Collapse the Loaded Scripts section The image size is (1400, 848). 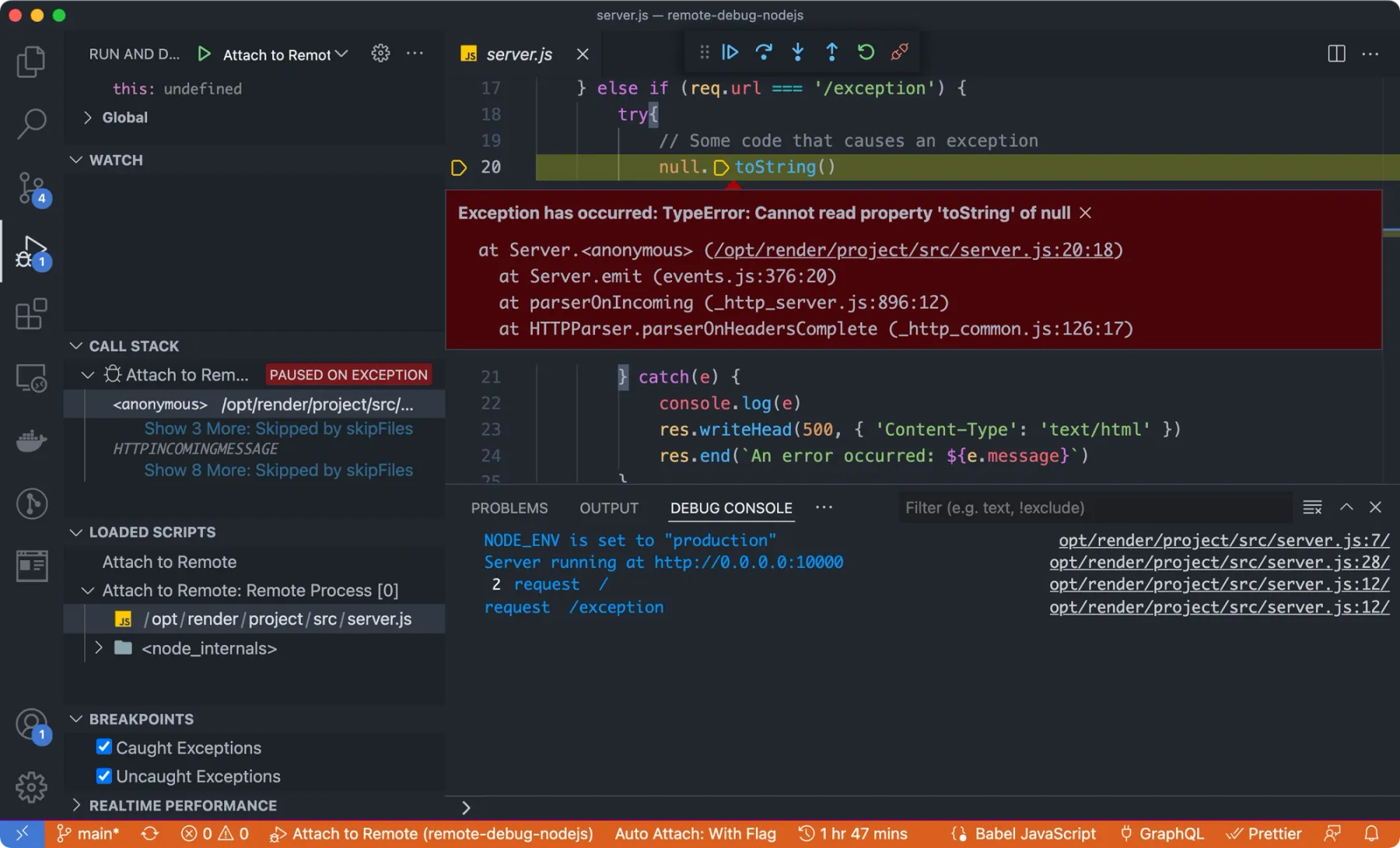[x=75, y=532]
